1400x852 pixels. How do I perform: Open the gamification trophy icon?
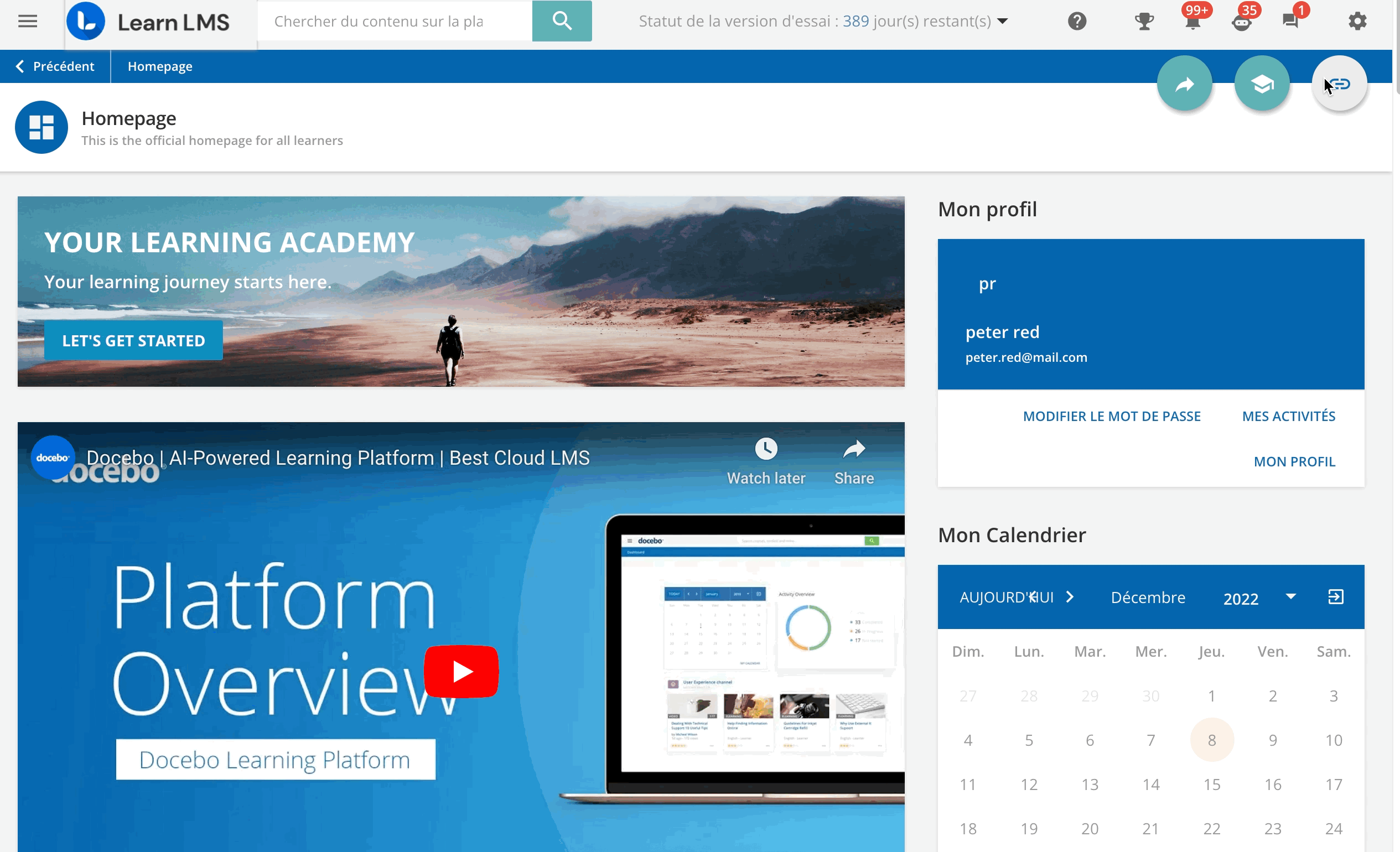[x=1143, y=22]
